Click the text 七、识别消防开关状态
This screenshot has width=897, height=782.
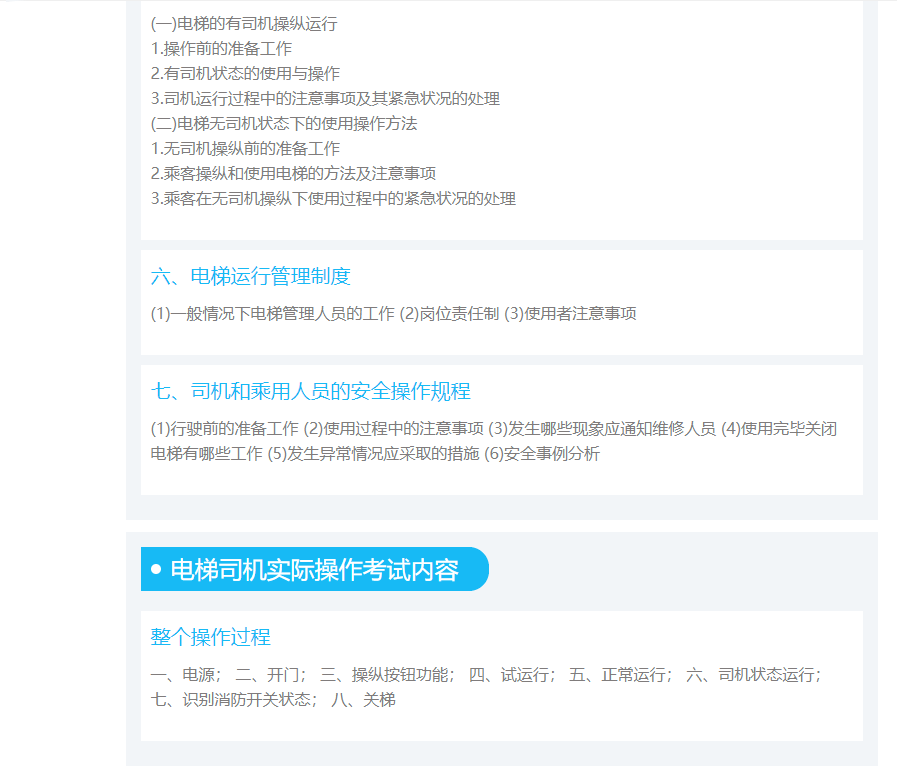[233, 700]
